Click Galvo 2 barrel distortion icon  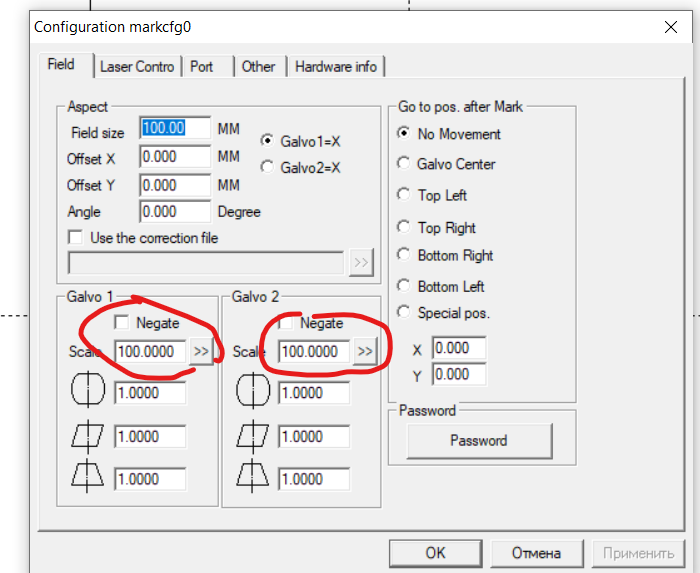pos(252,393)
